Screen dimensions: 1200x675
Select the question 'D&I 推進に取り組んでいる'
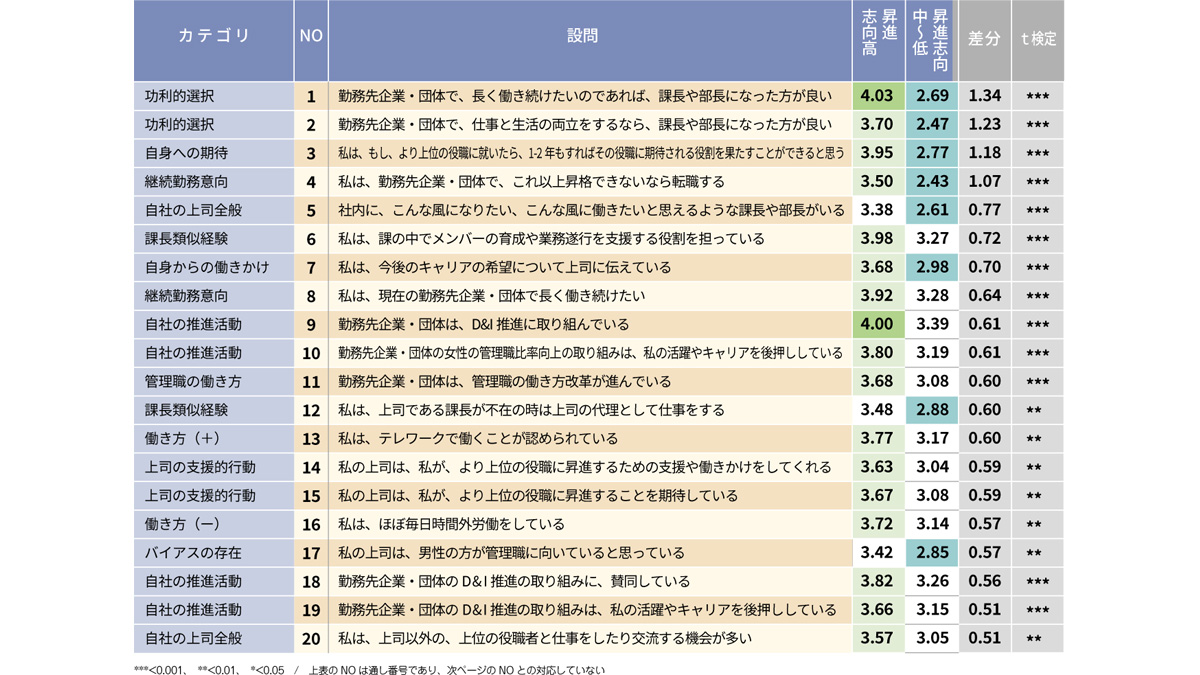coord(590,324)
